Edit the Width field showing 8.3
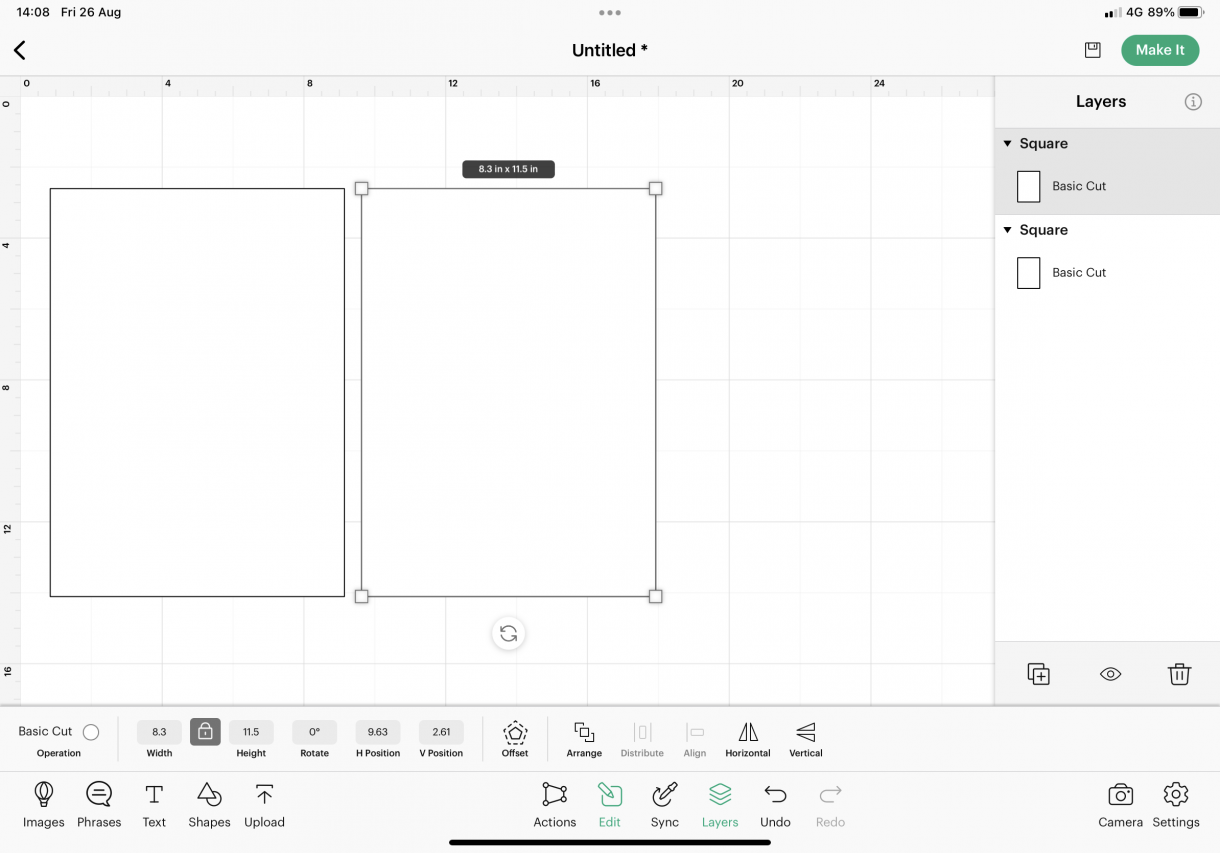1220x853 pixels. pos(159,732)
